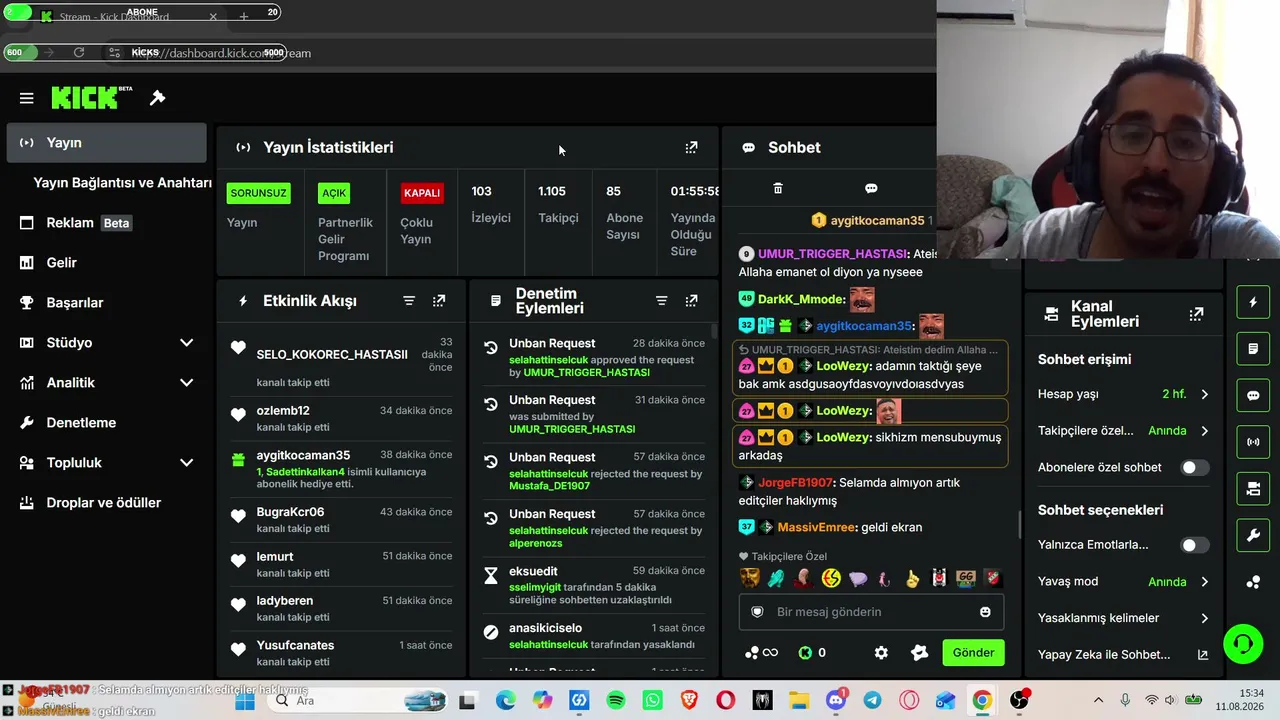Image resolution: width=1280 pixels, height=720 pixels.
Task: Open Yavaş mod setting chevron
Action: [1204, 582]
